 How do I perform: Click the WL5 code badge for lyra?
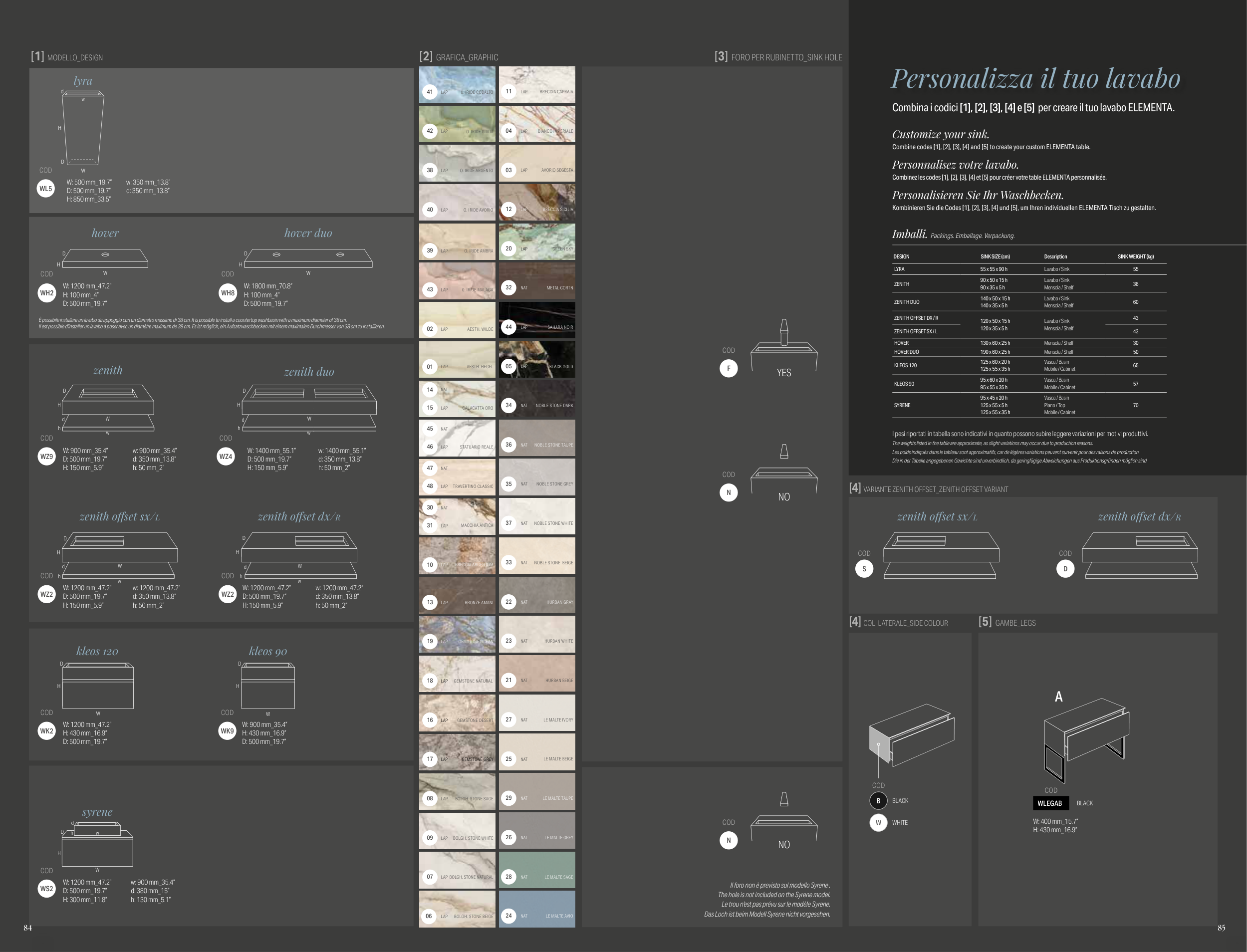pos(46,189)
